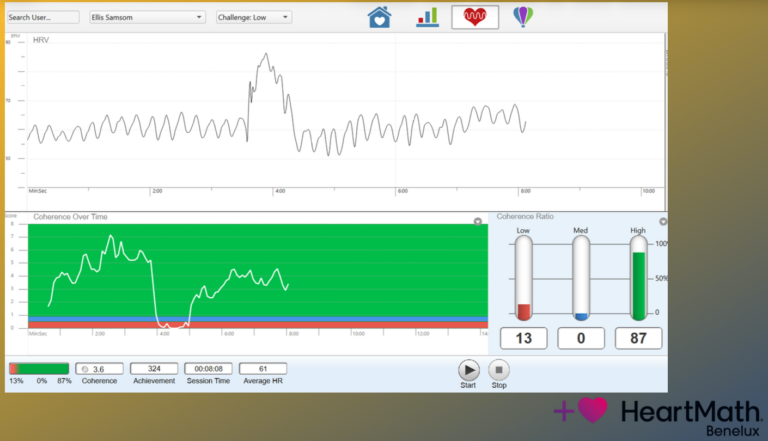The image size is (768, 441).
Task: Click the Coherence Over Time title
Action: click(70, 217)
